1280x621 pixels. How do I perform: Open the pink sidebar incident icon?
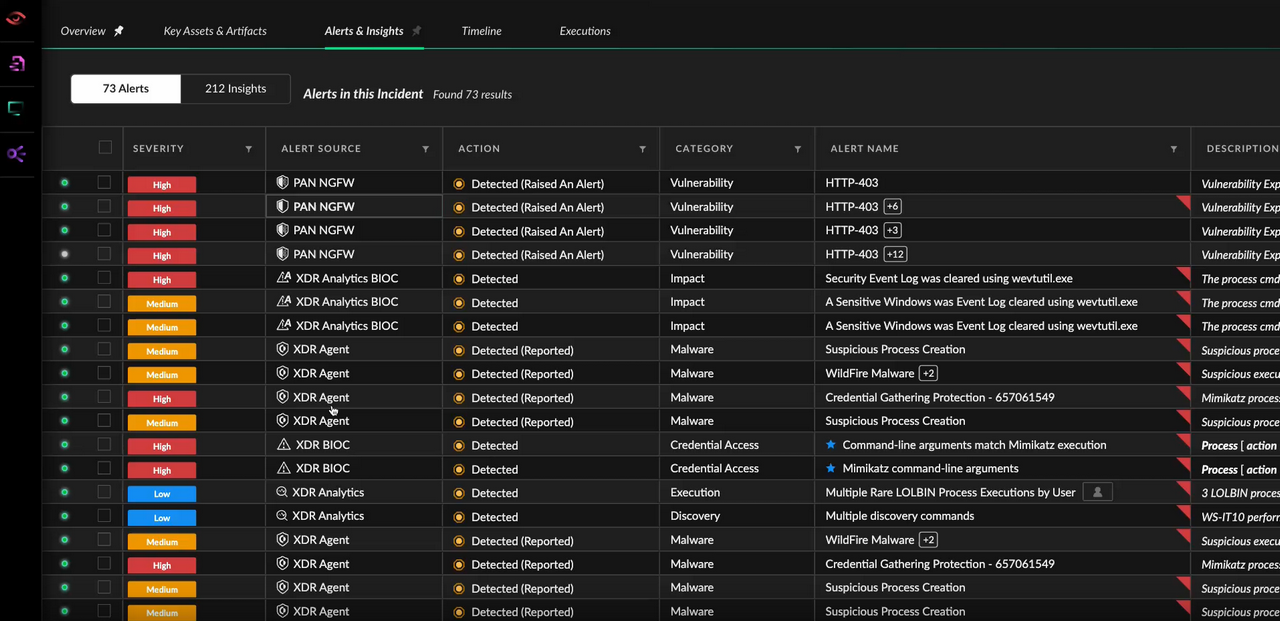coord(17,64)
